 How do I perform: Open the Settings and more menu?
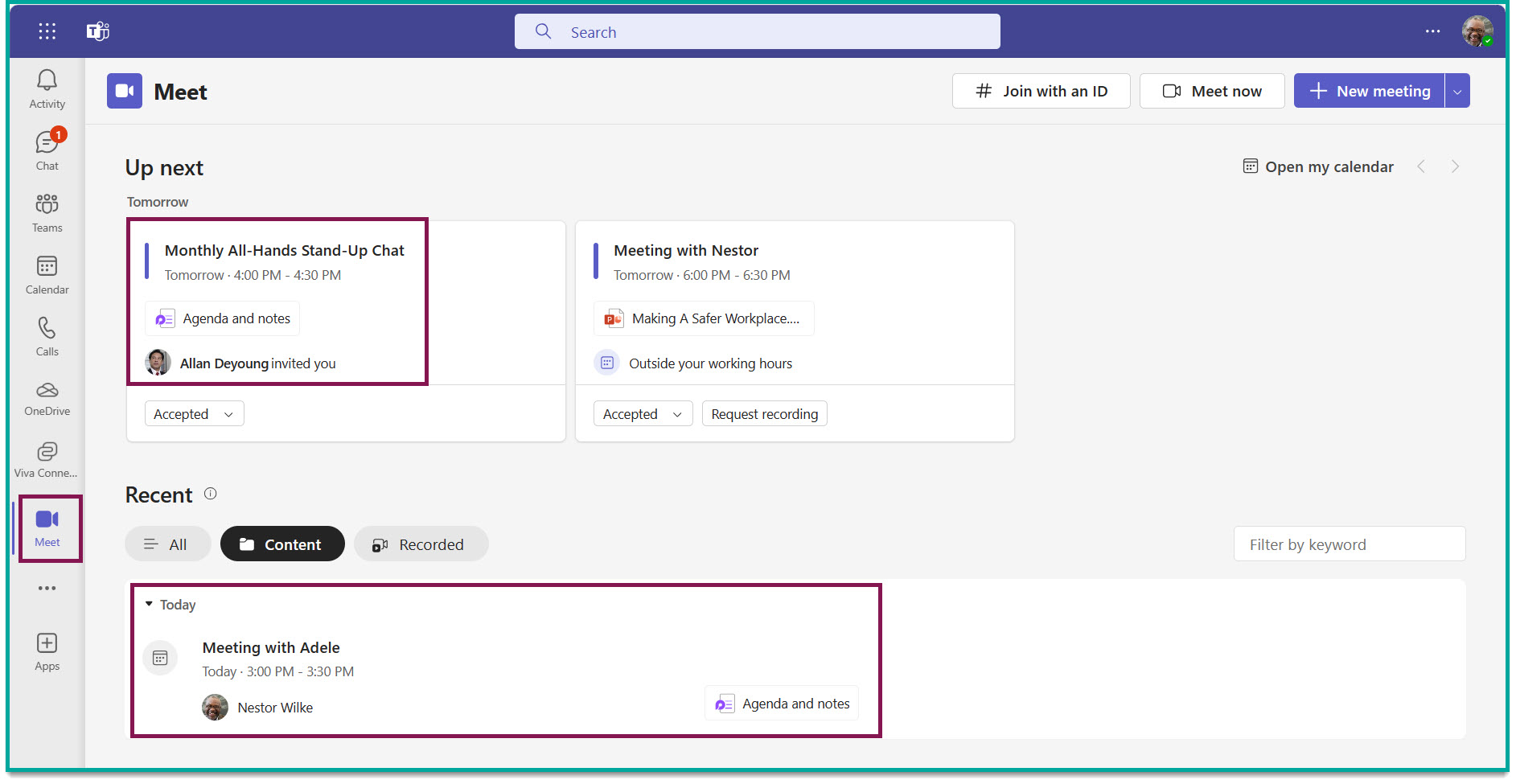[x=1433, y=31]
